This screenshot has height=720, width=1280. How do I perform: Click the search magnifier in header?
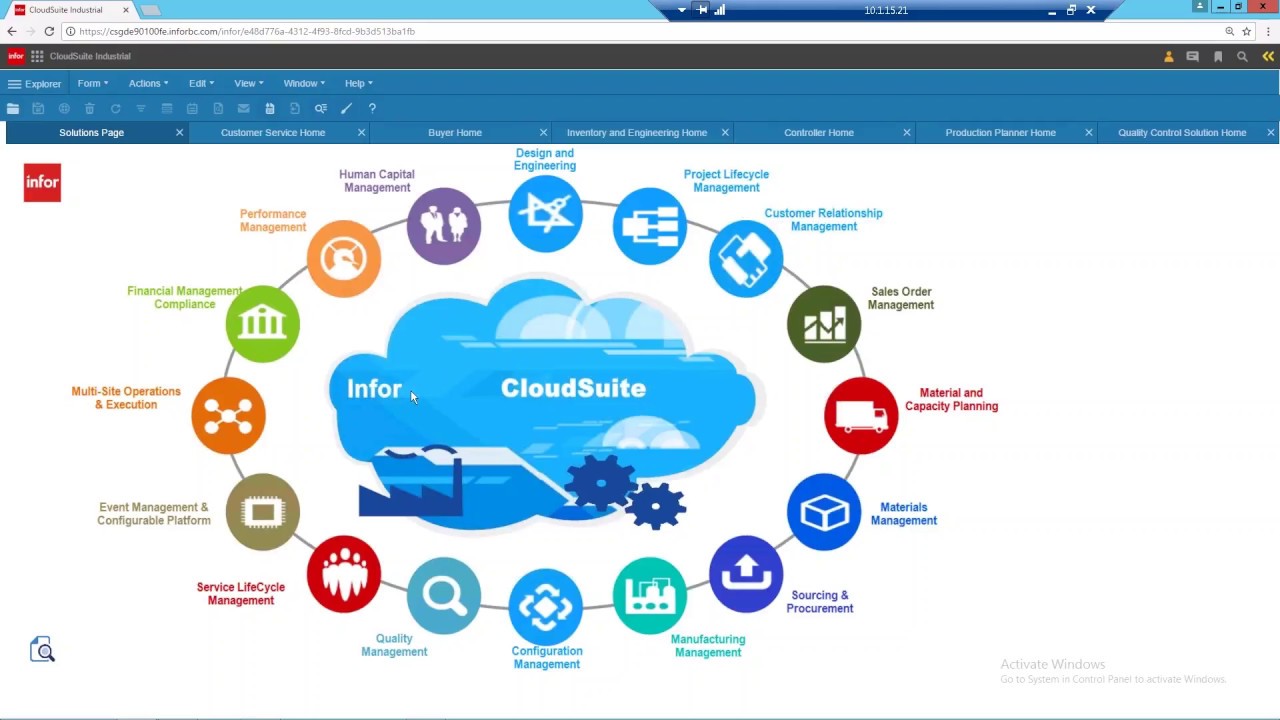pyautogui.click(x=1242, y=57)
